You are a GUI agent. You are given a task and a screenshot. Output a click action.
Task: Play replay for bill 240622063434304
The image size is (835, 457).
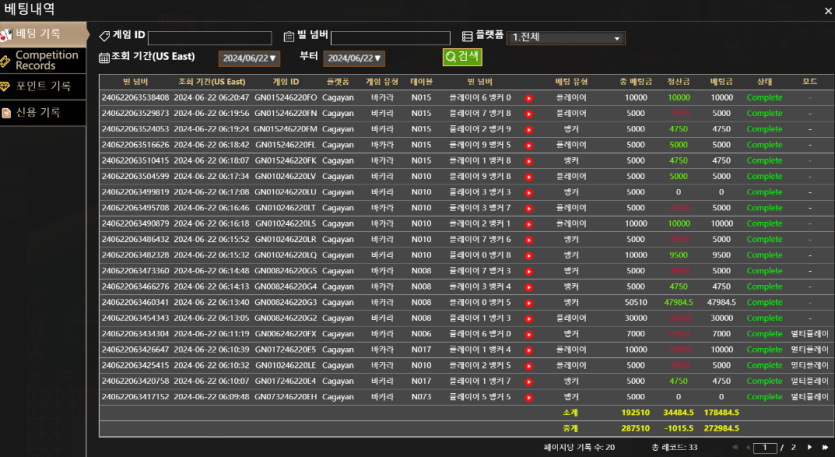pos(529,334)
